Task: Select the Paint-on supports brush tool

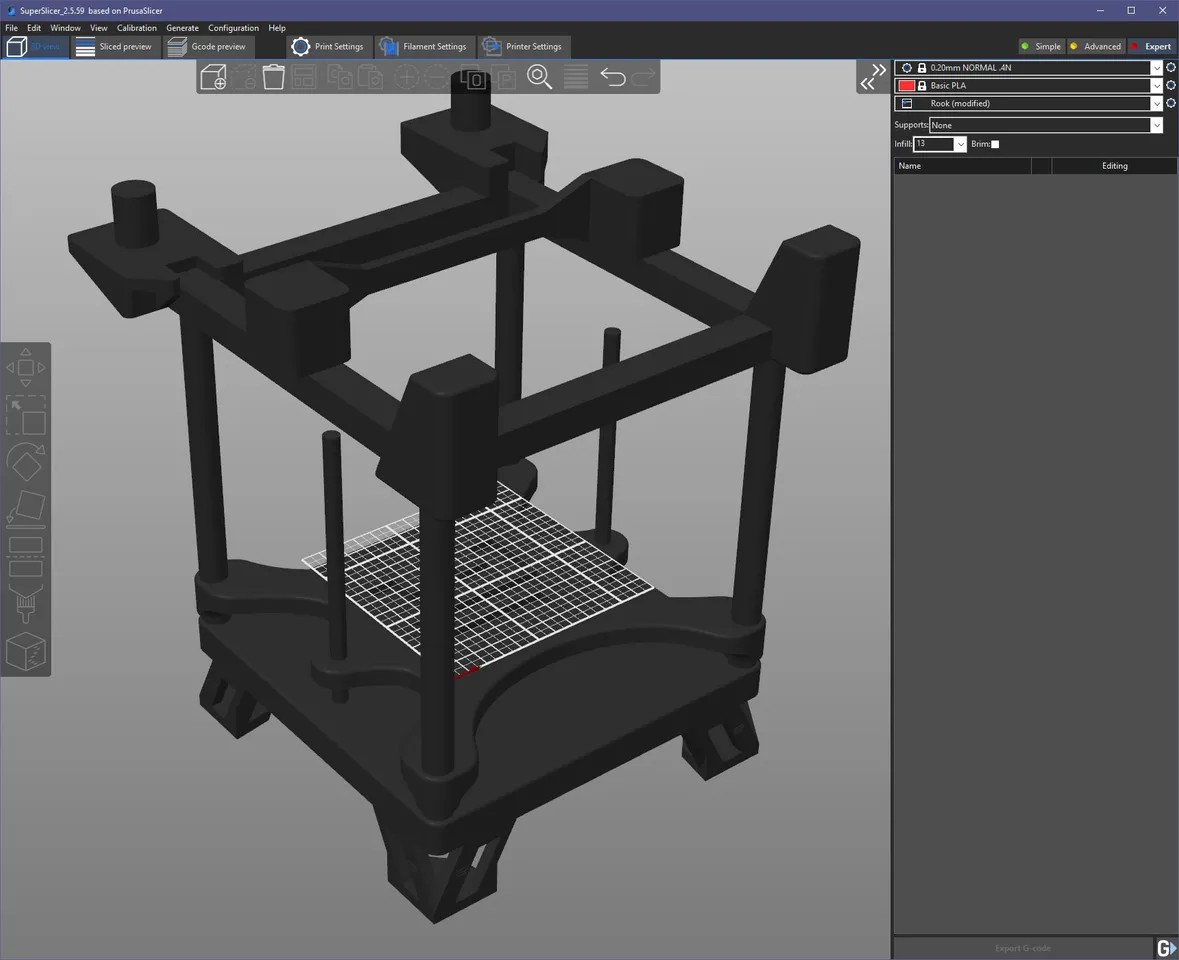Action: point(26,604)
